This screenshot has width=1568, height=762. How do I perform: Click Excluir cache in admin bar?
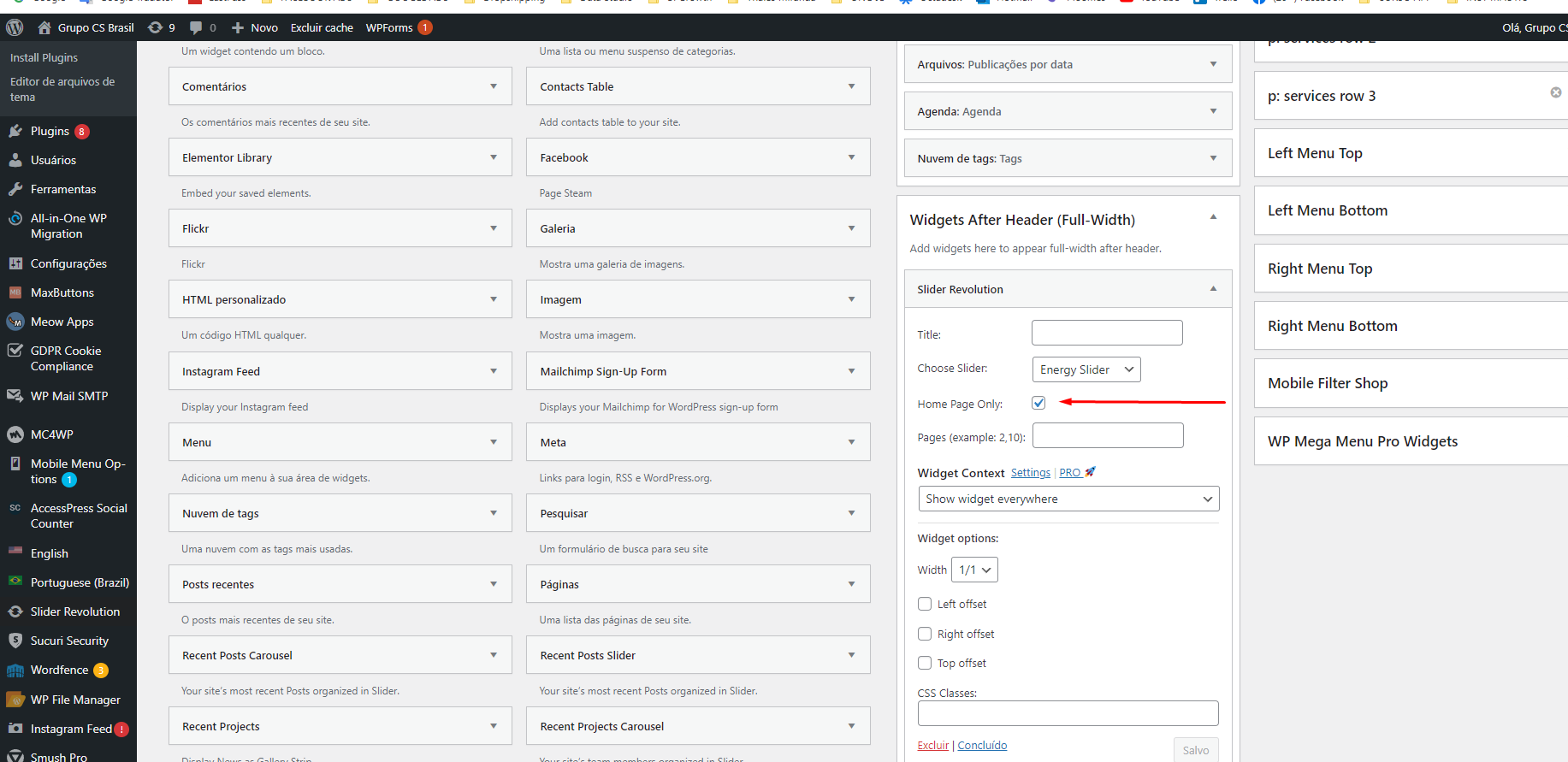coord(322,27)
